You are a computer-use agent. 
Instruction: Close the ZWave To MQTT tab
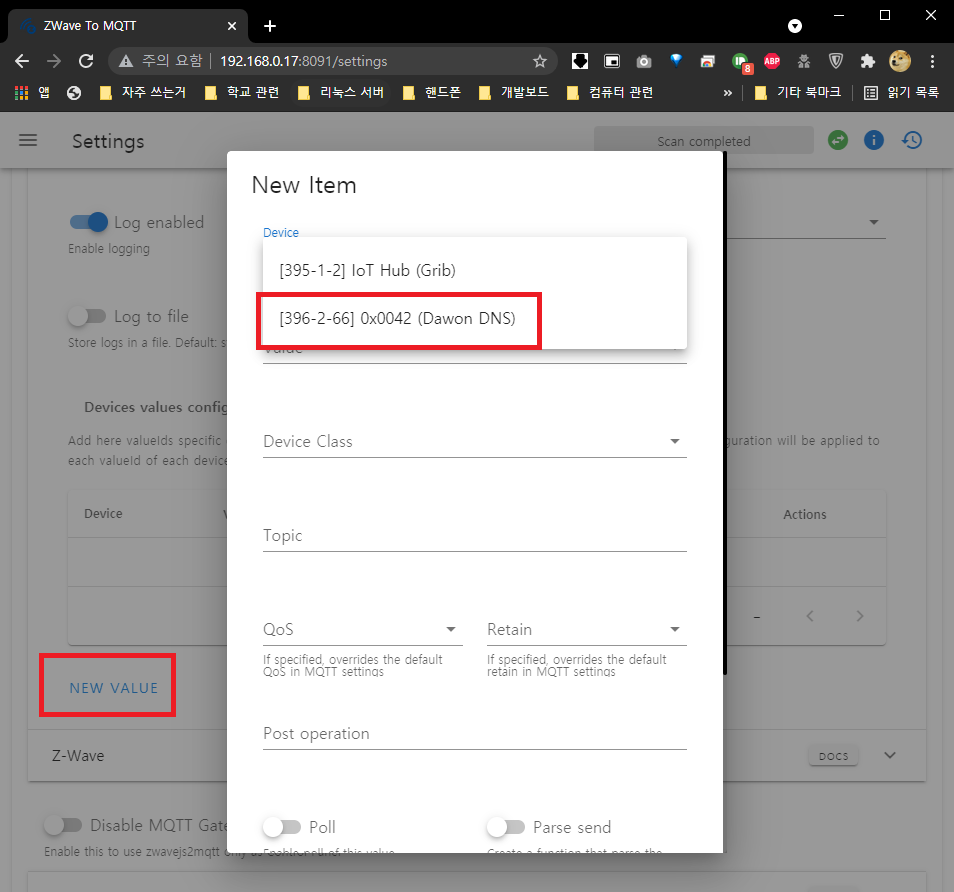pyautogui.click(x=232, y=26)
